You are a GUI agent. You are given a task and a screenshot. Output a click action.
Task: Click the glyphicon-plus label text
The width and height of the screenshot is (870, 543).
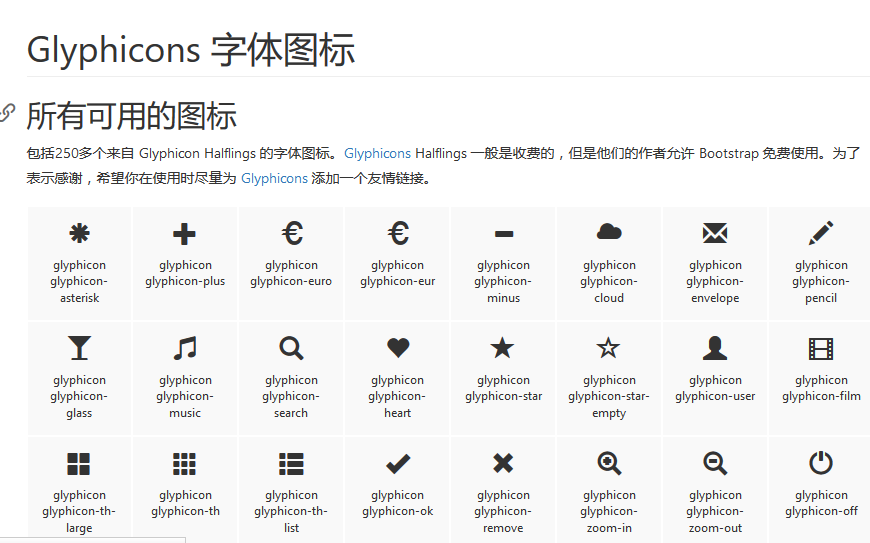[x=185, y=273]
